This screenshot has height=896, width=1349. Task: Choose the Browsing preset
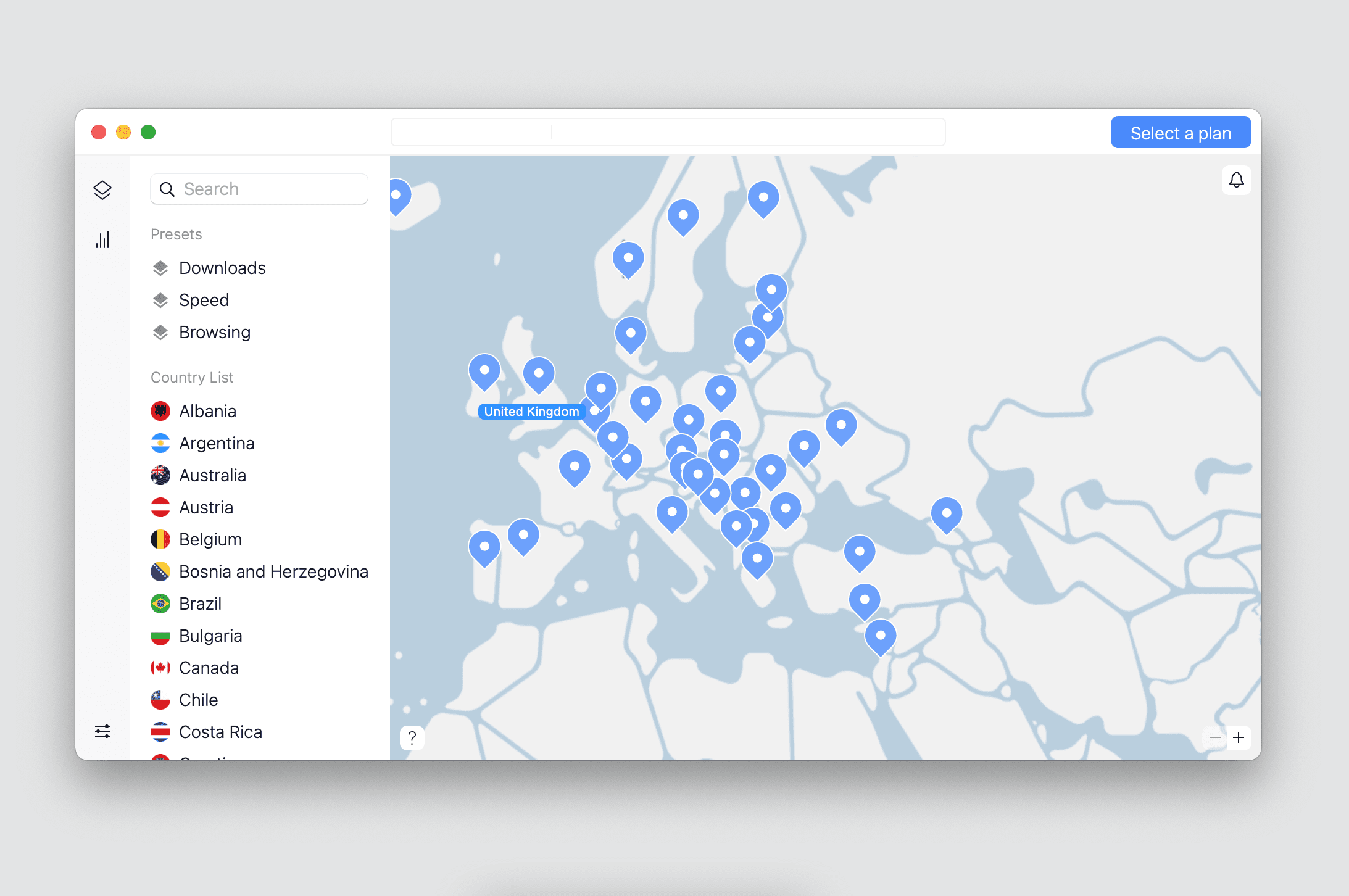pyautogui.click(x=214, y=332)
